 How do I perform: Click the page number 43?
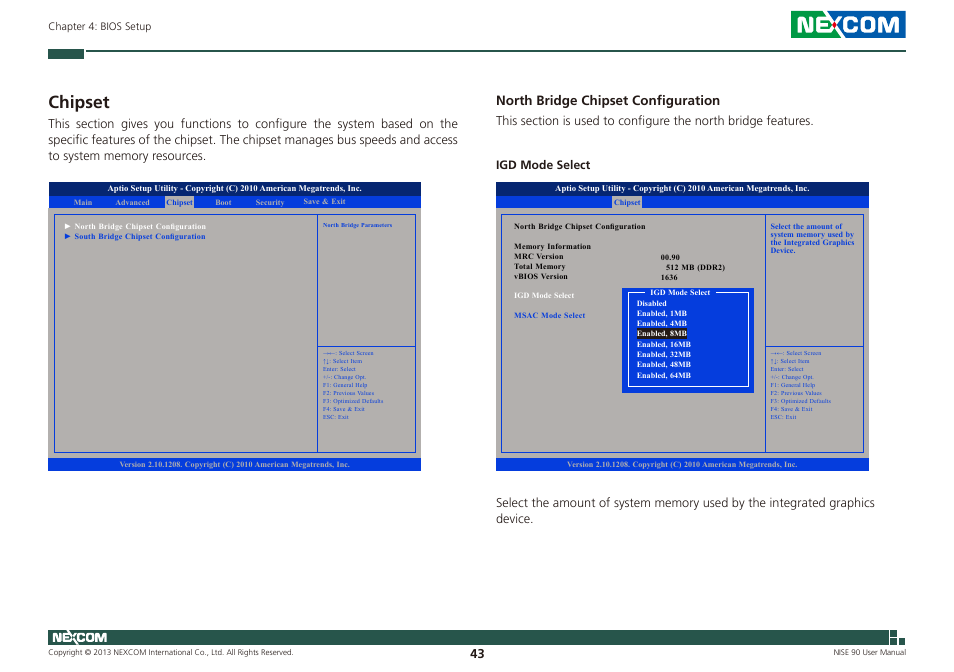(477, 654)
